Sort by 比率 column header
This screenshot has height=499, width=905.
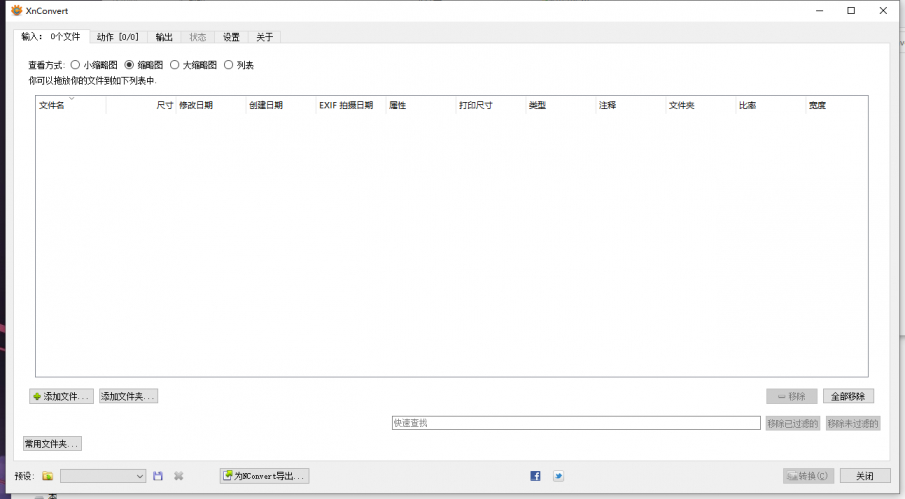point(771,105)
